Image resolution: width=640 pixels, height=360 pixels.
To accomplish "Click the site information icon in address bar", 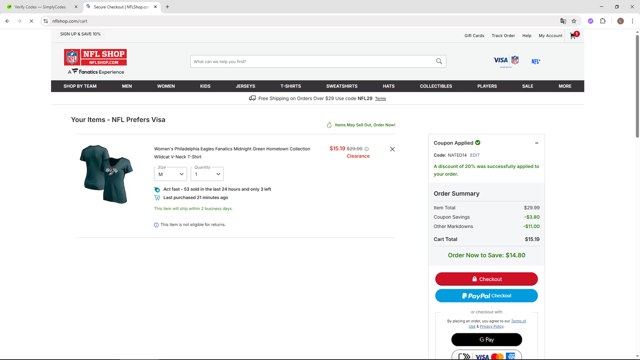I will 45,21.
